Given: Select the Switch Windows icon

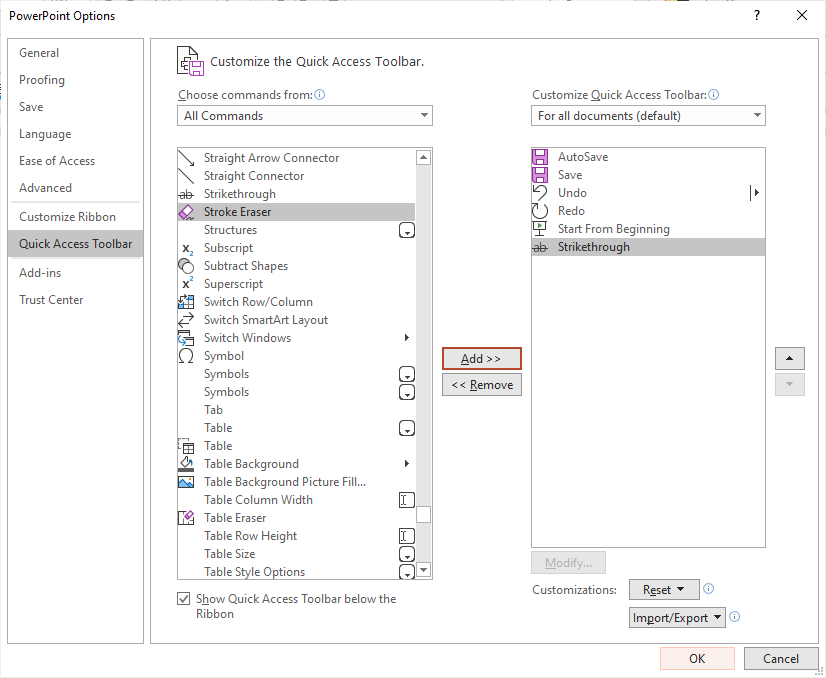Looking at the screenshot, I should click(186, 338).
